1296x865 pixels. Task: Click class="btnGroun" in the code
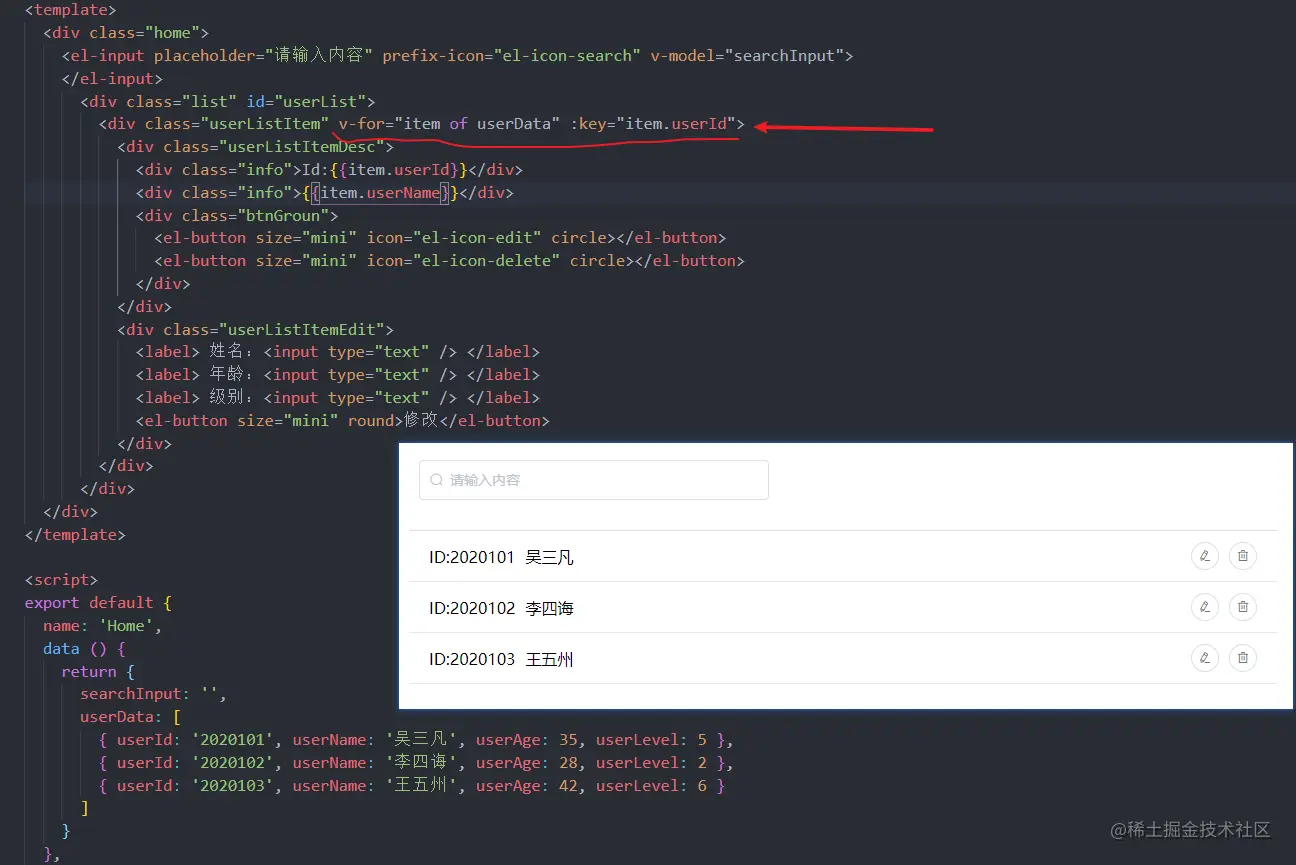pyautogui.click(x=255, y=215)
